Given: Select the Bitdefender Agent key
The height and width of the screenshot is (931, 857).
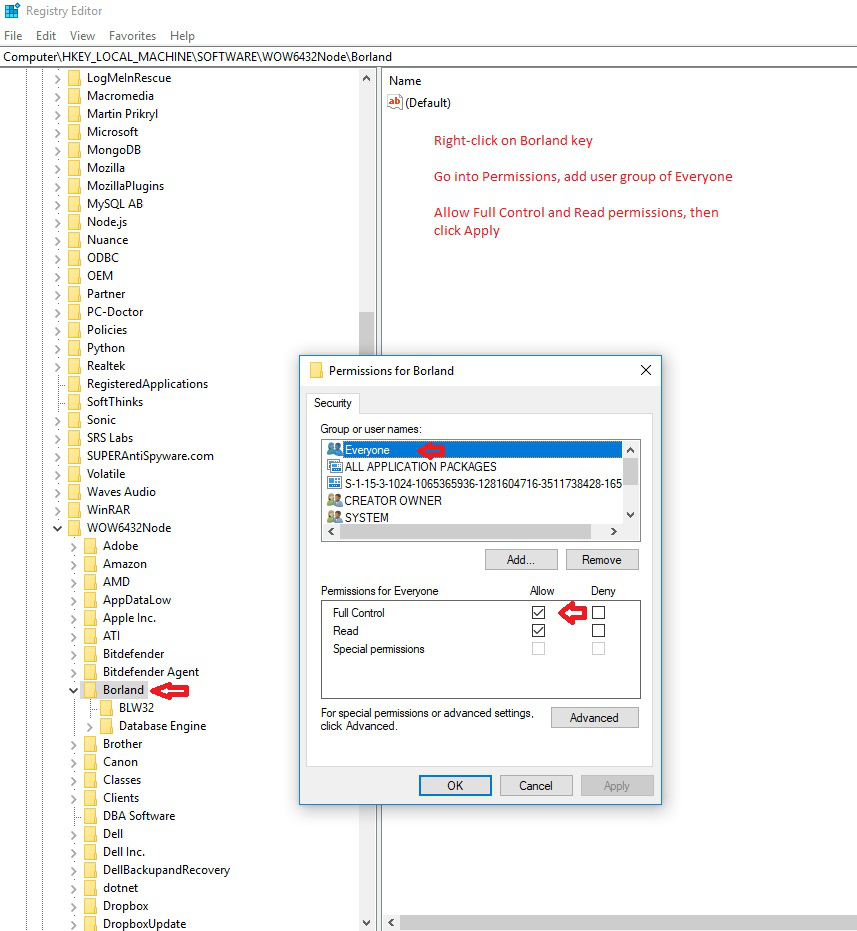Looking at the screenshot, I should pos(151,672).
